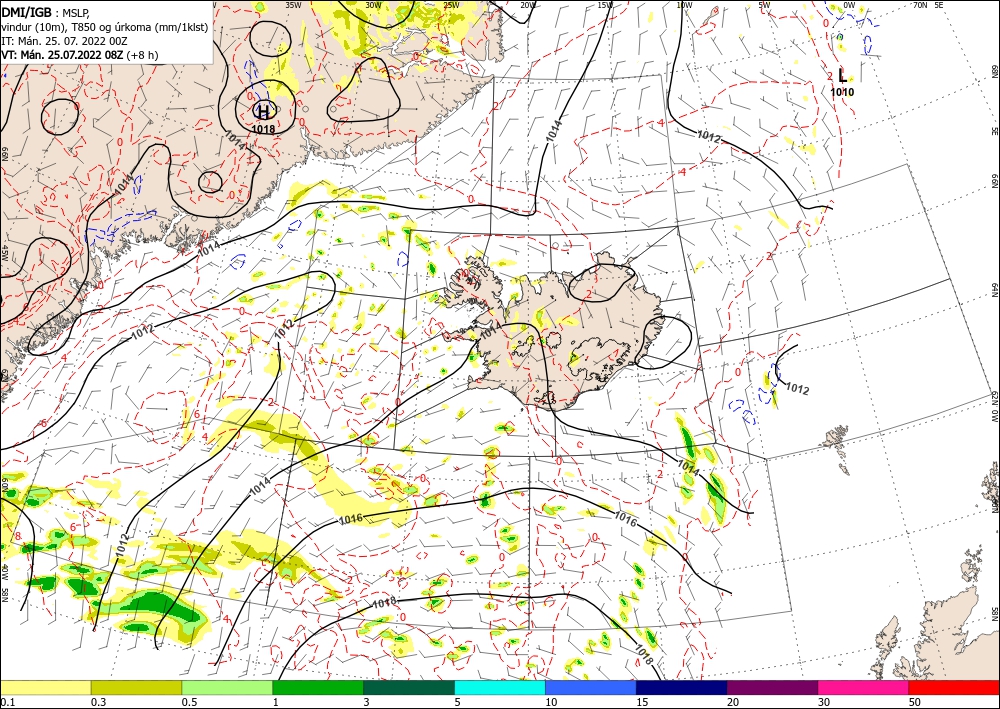Click the legend value label 0.3
This screenshot has height=709, width=1000.
click(98, 702)
